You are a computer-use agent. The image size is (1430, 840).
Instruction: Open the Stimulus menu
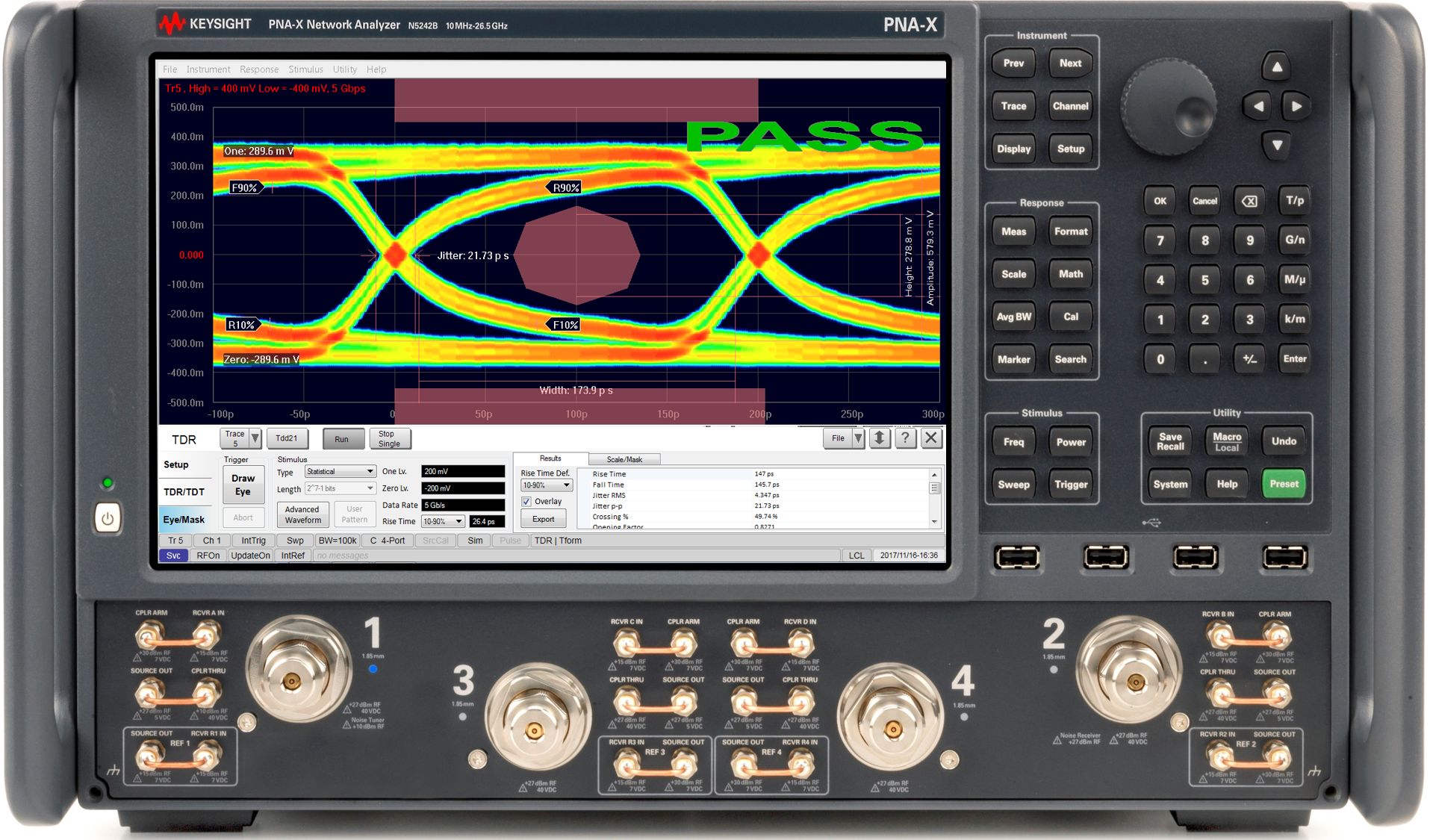(305, 69)
